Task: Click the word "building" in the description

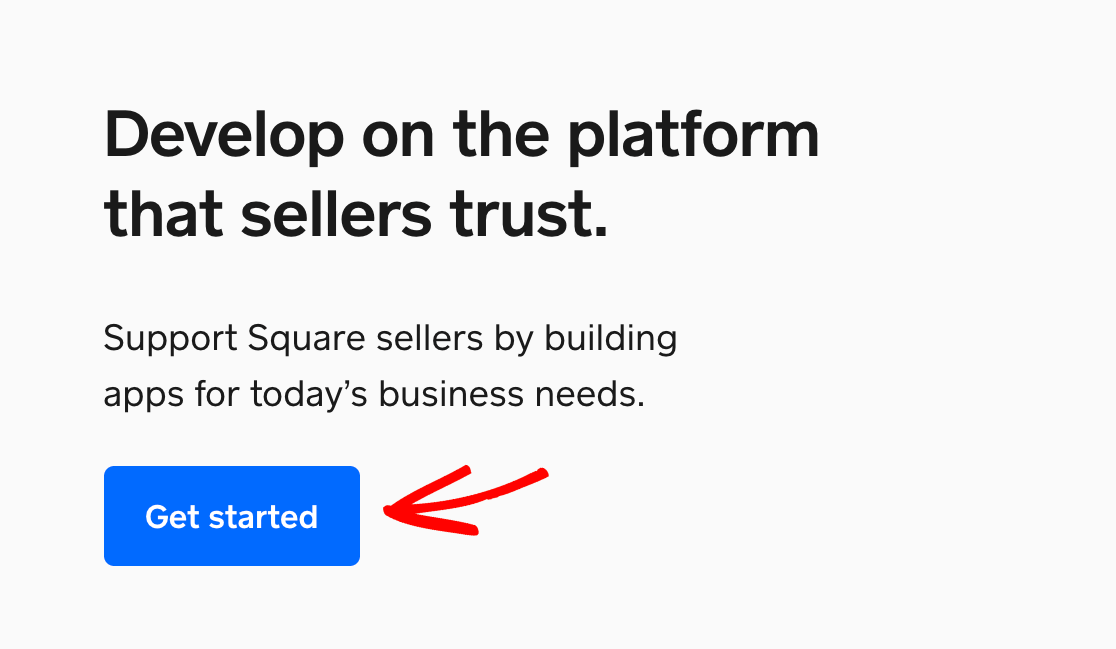Action: tap(611, 339)
